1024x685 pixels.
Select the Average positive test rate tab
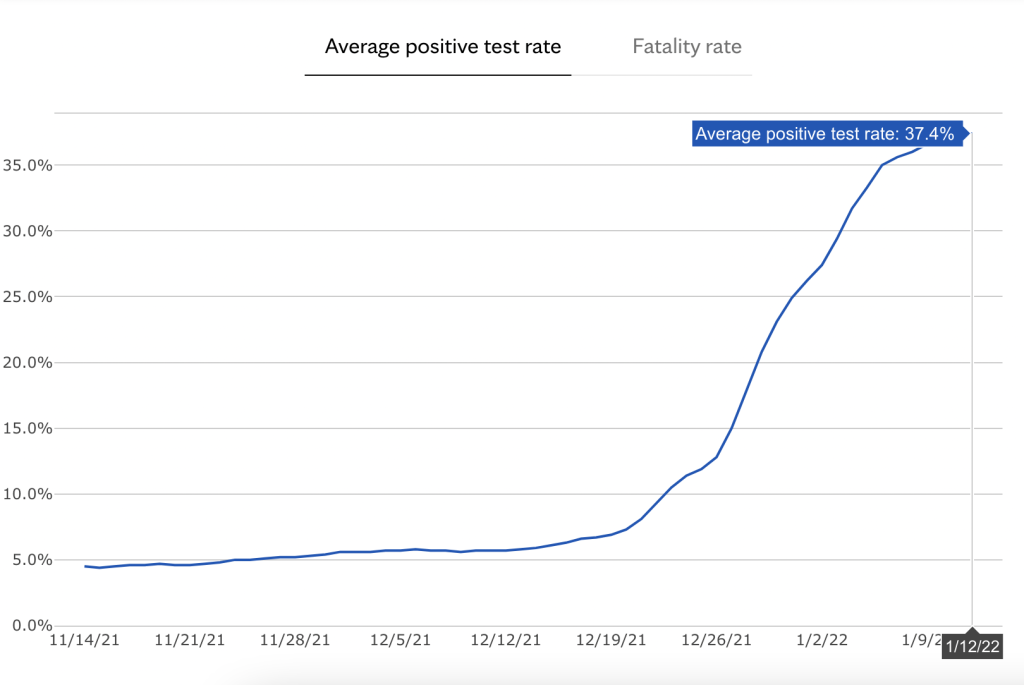pos(443,47)
